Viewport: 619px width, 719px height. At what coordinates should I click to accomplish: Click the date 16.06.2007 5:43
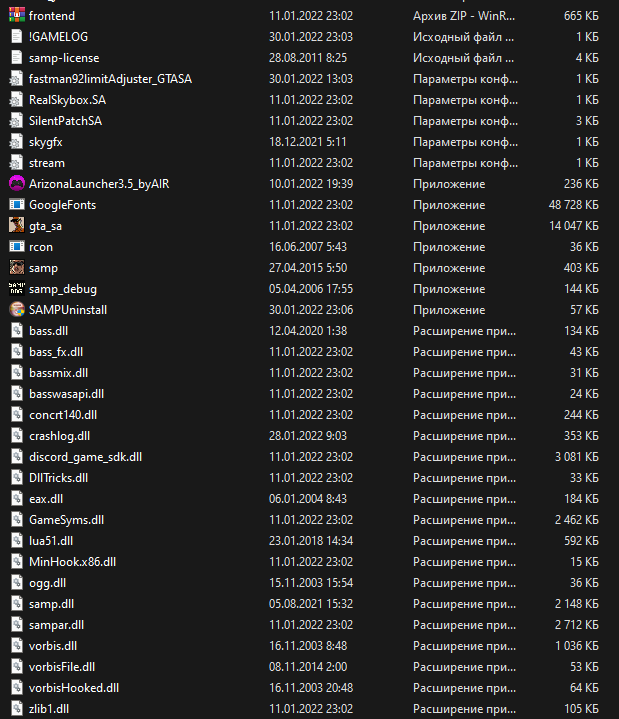(308, 247)
